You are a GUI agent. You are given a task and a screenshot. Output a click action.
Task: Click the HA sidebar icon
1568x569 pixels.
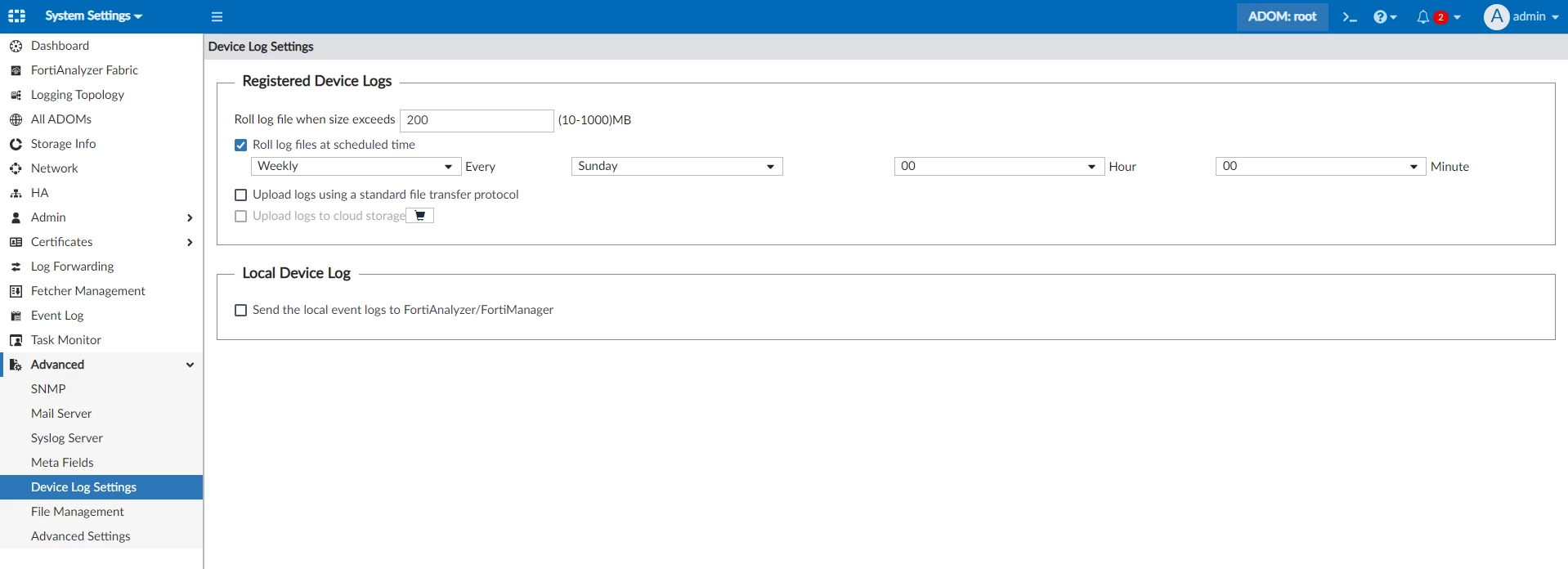coord(16,193)
